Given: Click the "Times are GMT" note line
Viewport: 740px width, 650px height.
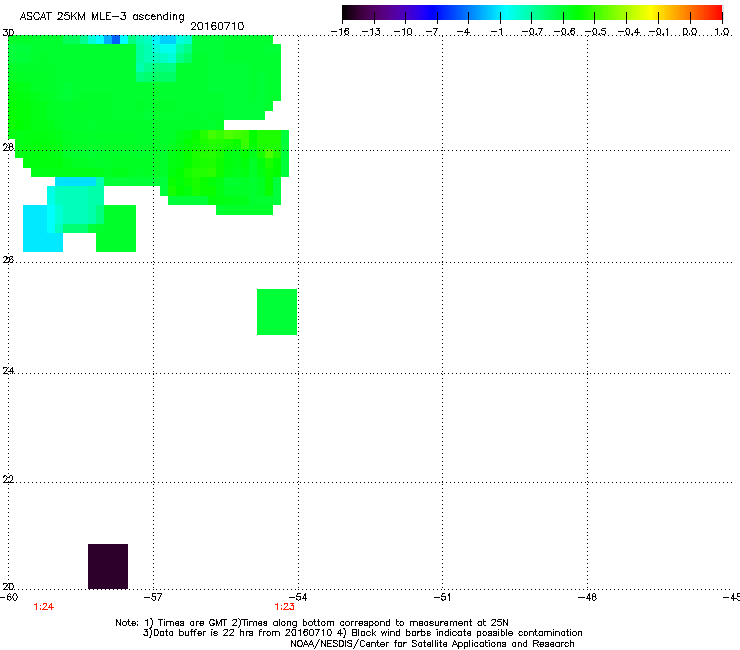Looking at the screenshot, I should pyautogui.click(x=312, y=623).
